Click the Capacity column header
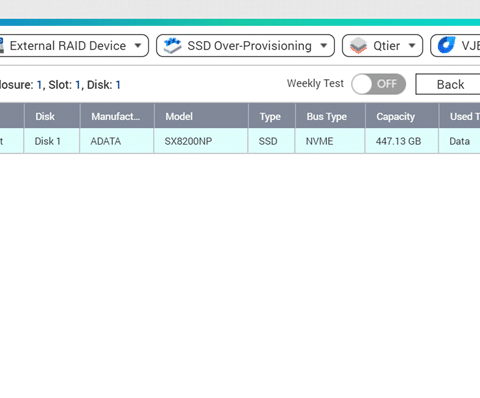The width and height of the screenshot is (480, 398). (x=402, y=116)
